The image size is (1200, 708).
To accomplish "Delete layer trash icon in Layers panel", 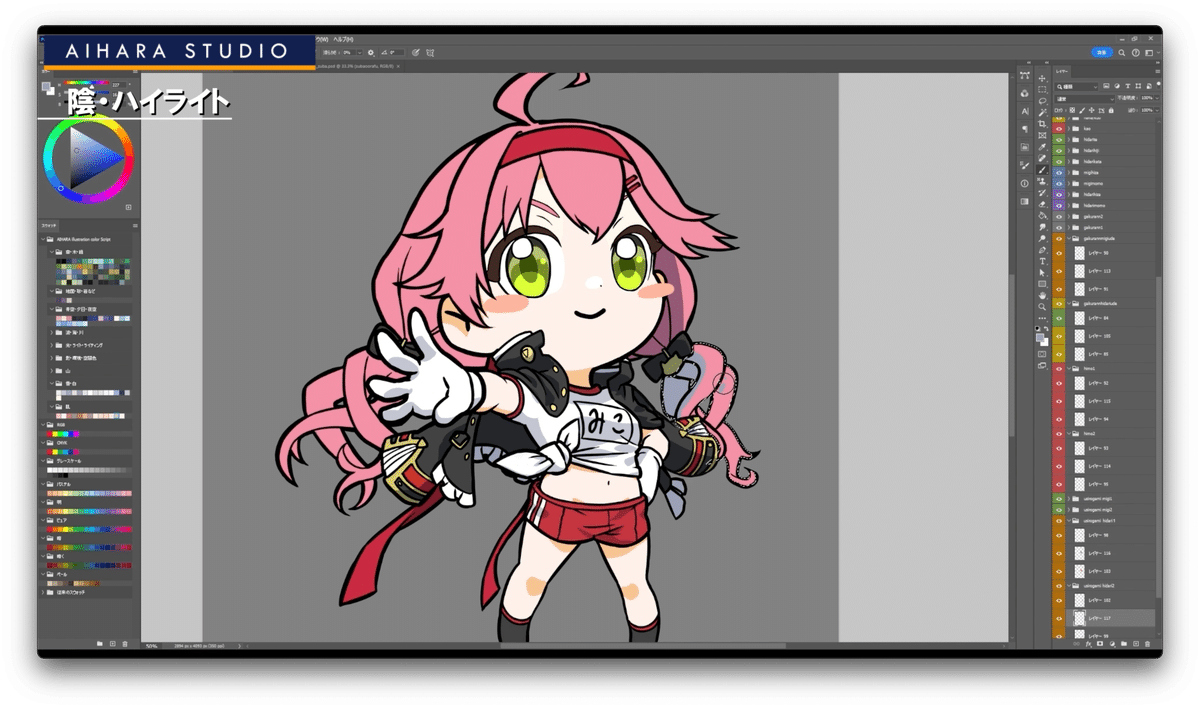I will coord(1147,644).
